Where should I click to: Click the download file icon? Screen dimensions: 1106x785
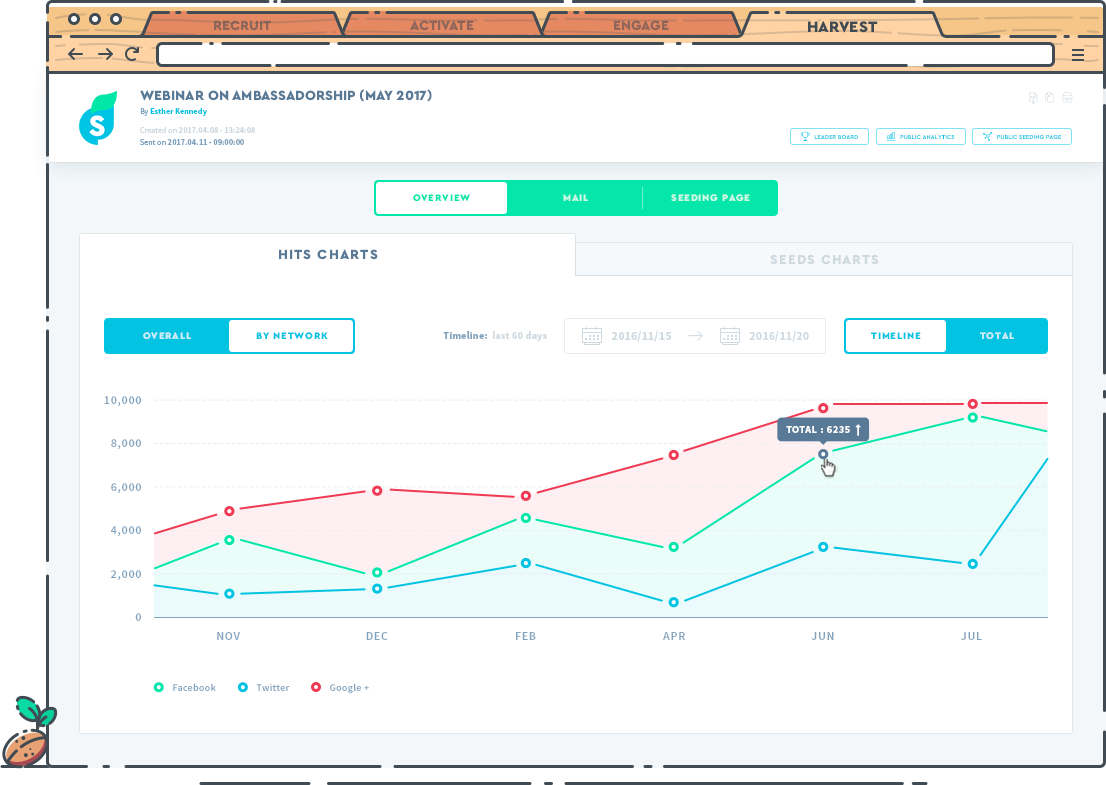[x=1033, y=98]
